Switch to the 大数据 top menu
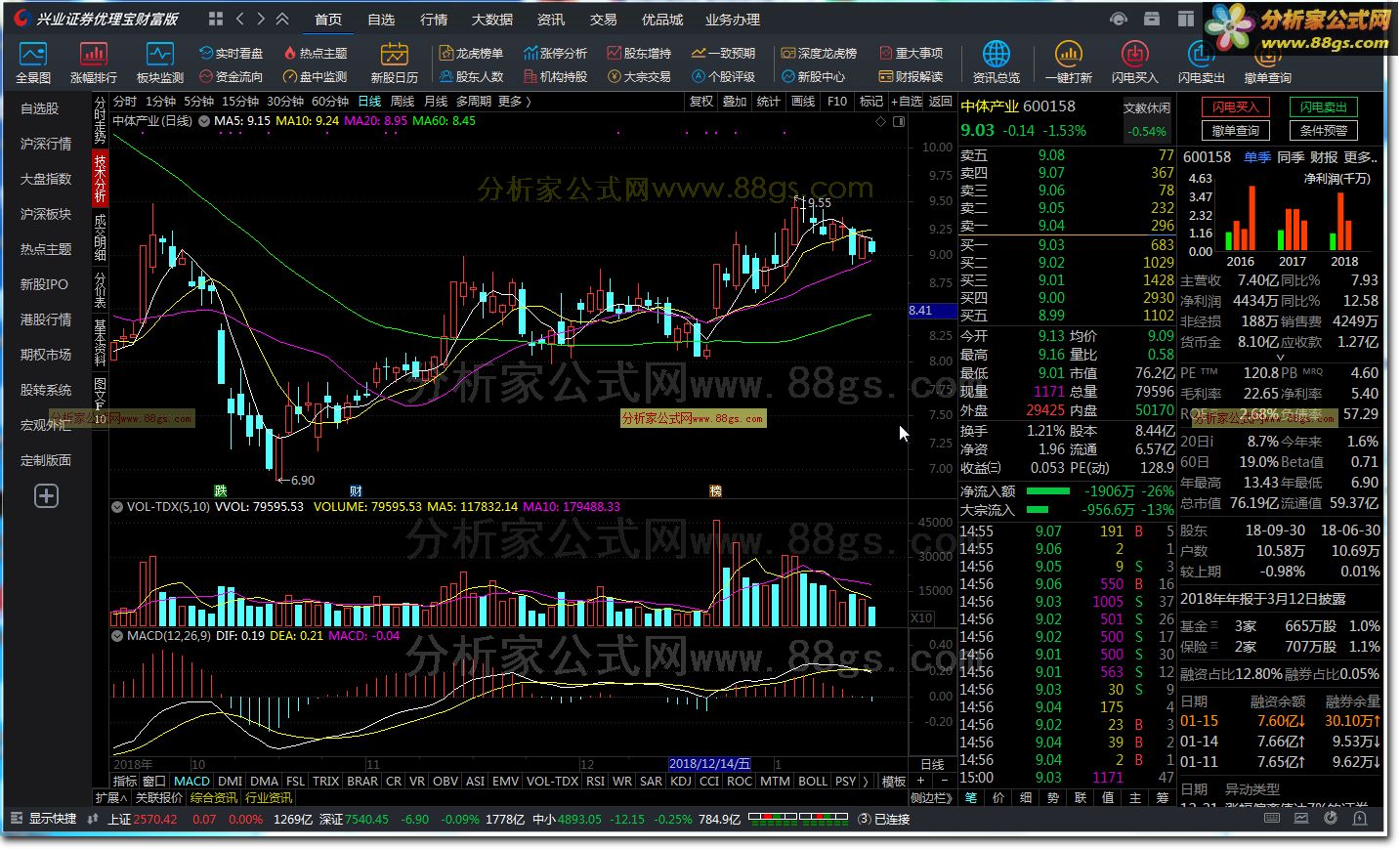 tap(491, 20)
